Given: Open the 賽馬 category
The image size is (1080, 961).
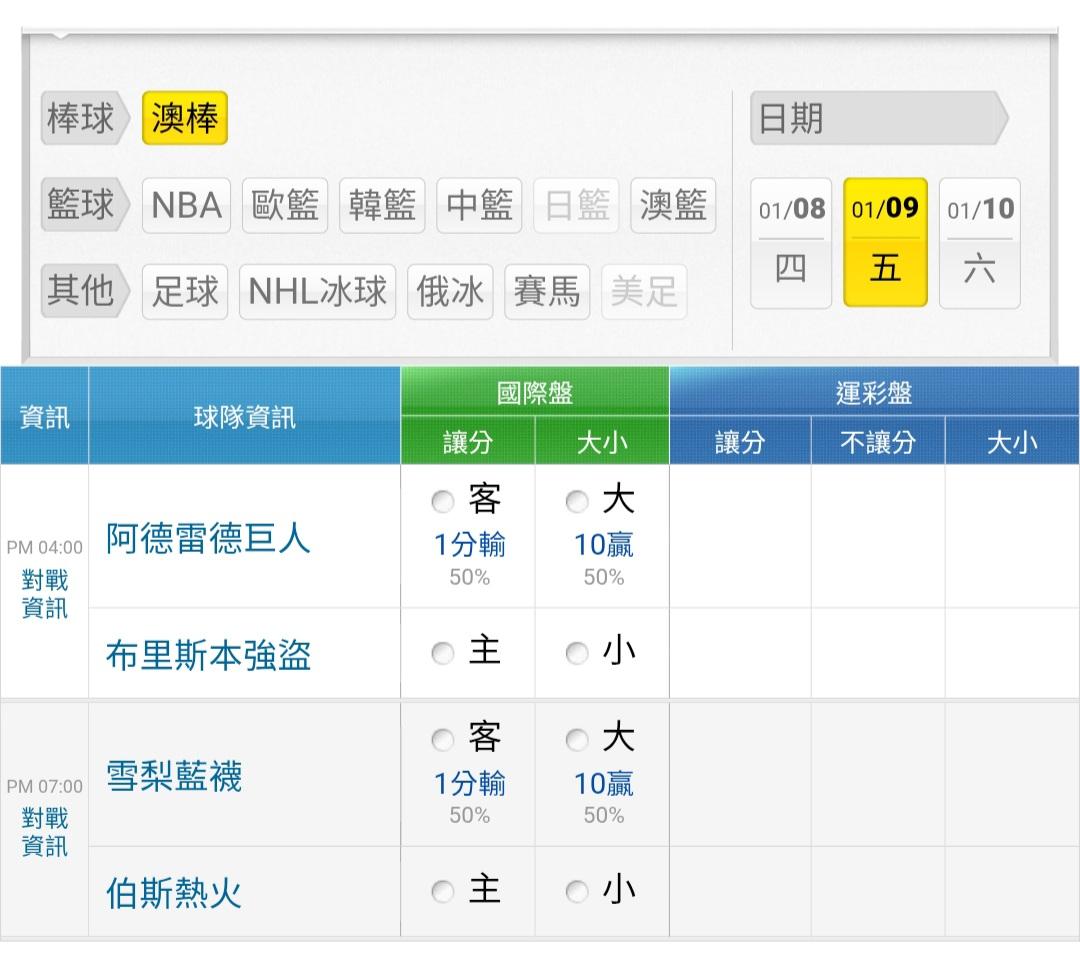Looking at the screenshot, I should pos(547,292).
